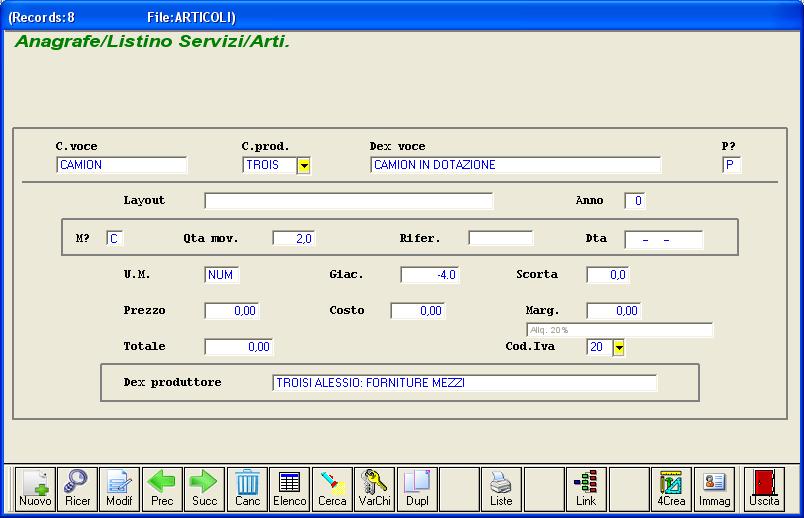Select the Modif edit record icon
804x518 pixels.
click(119, 489)
